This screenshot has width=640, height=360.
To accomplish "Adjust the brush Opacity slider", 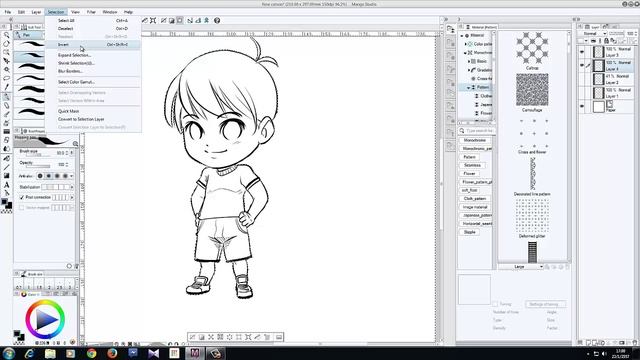I will (38, 166).
